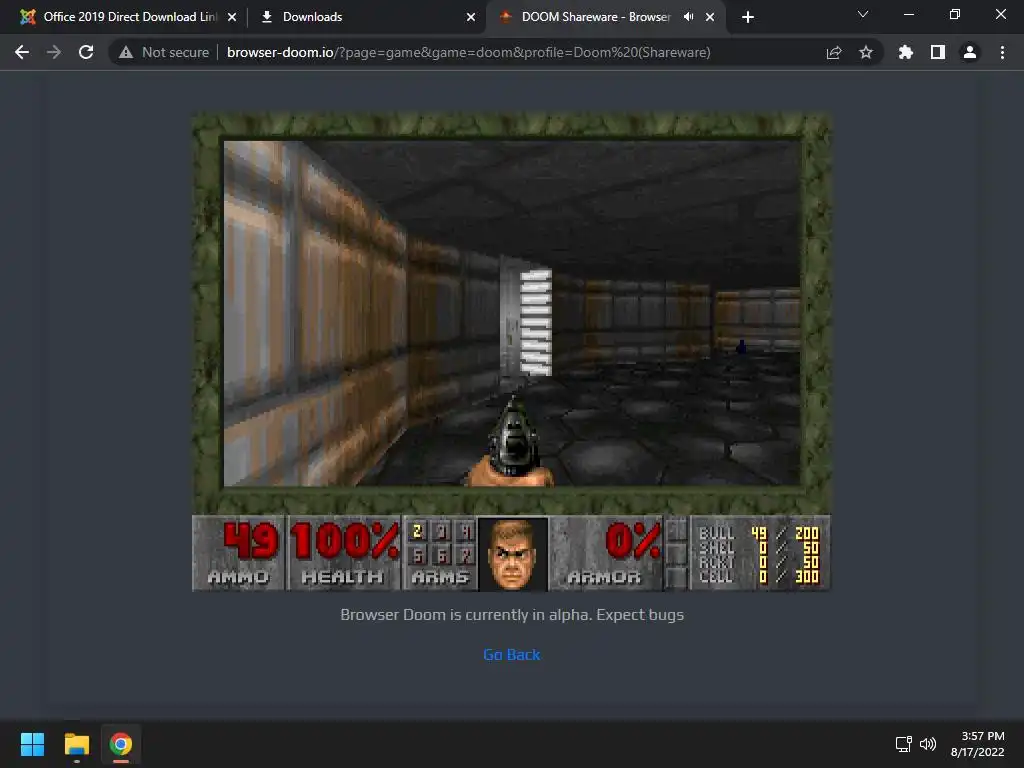Click the ARMS weapon slot panel
Image resolution: width=1024 pixels, height=768 pixels.
[440, 553]
